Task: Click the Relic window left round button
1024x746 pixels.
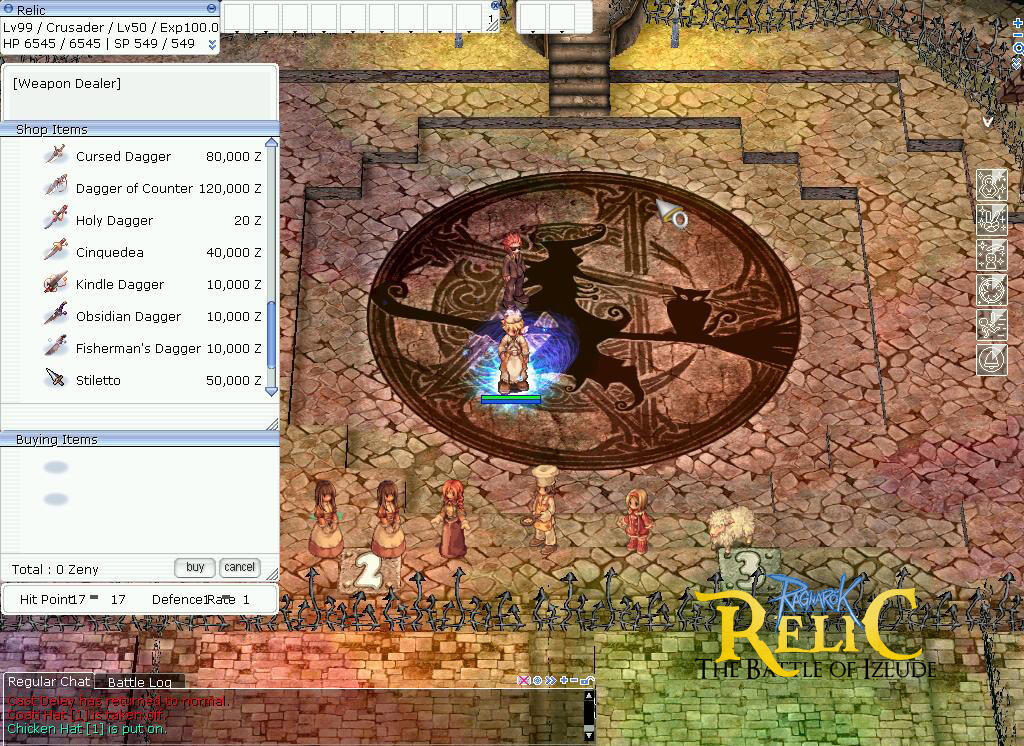Action: 8,8
